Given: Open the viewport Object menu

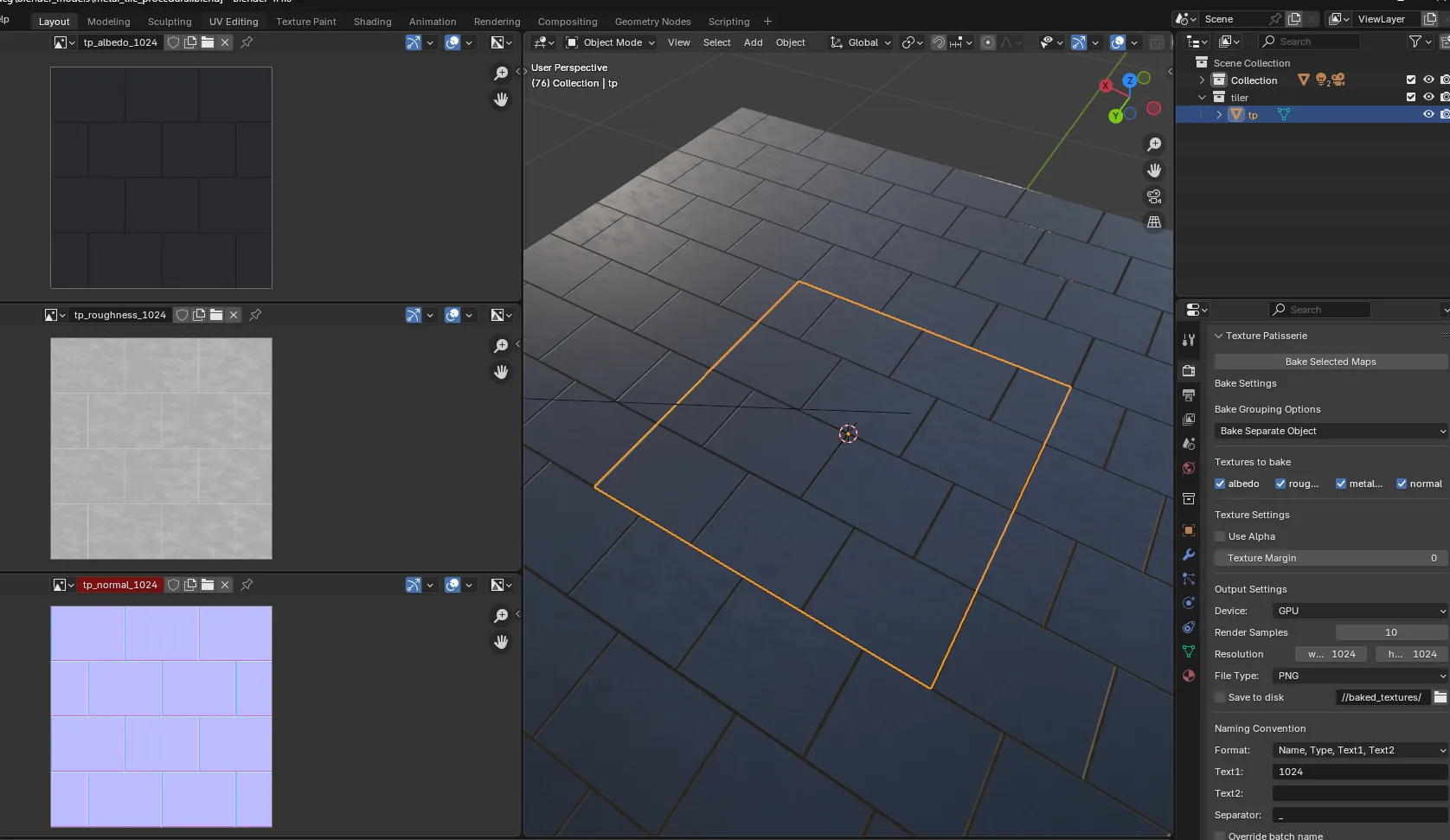Looking at the screenshot, I should click(790, 42).
